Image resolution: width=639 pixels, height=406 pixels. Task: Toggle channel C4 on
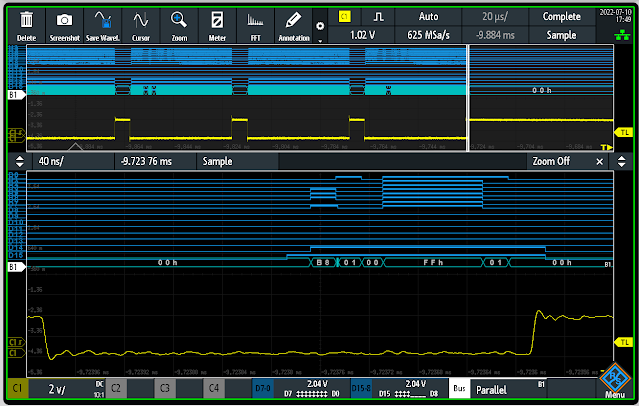213,389
